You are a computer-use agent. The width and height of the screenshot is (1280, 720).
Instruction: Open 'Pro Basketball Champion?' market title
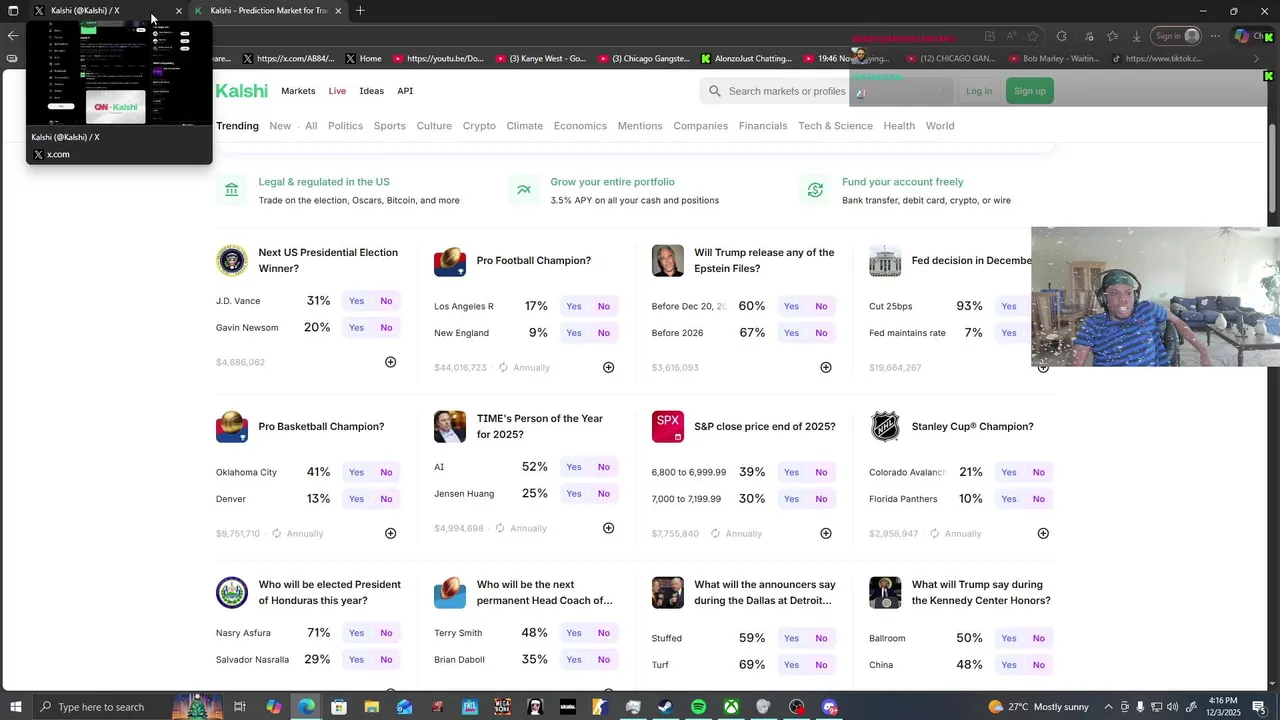coord(321,427)
